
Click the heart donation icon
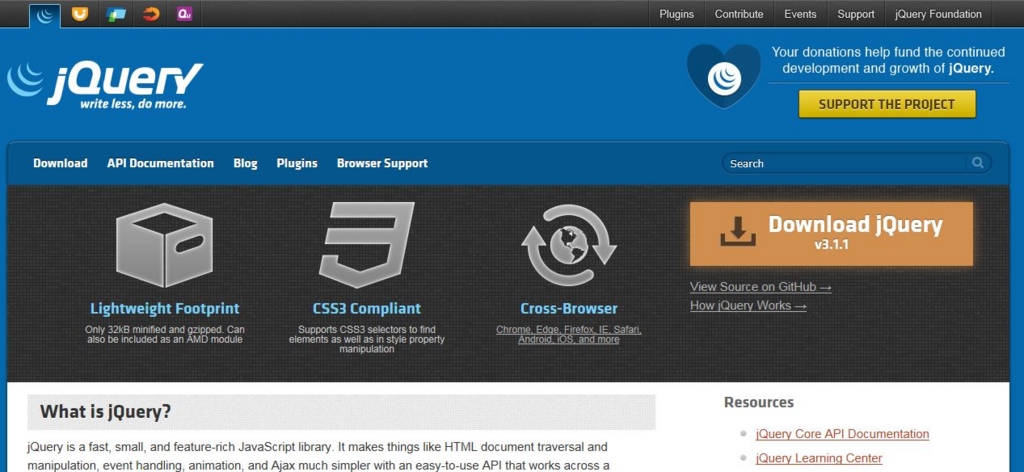(724, 76)
